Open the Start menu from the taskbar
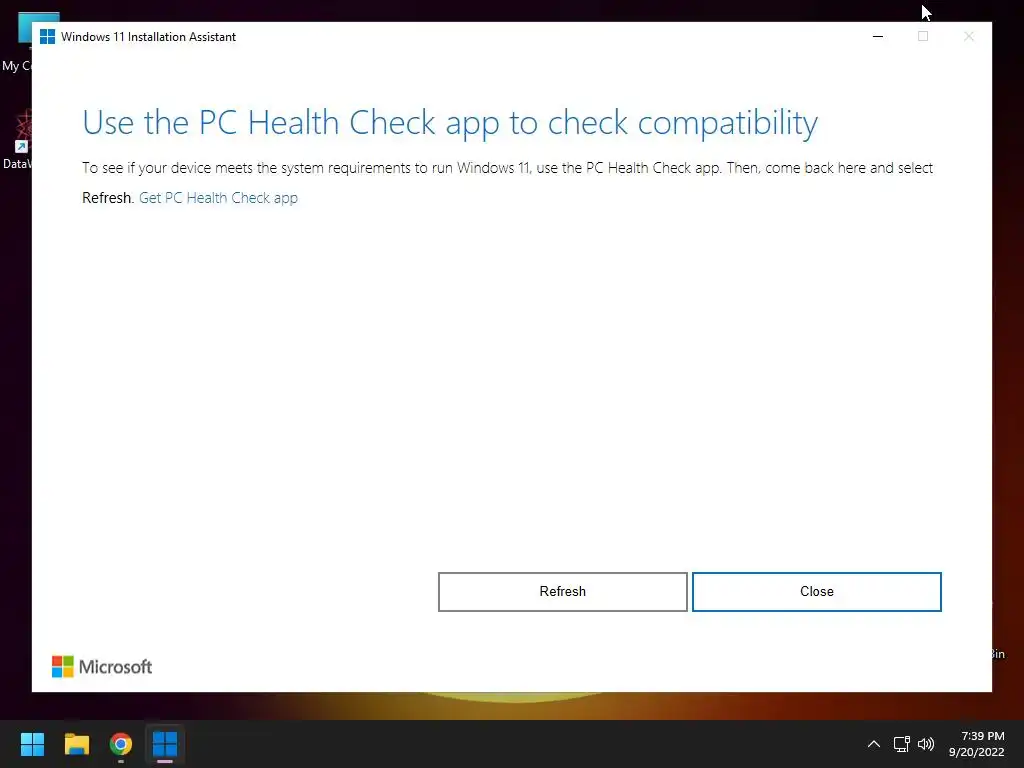This screenshot has width=1024, height=768. pyautogui.click(x=32, y=744)
